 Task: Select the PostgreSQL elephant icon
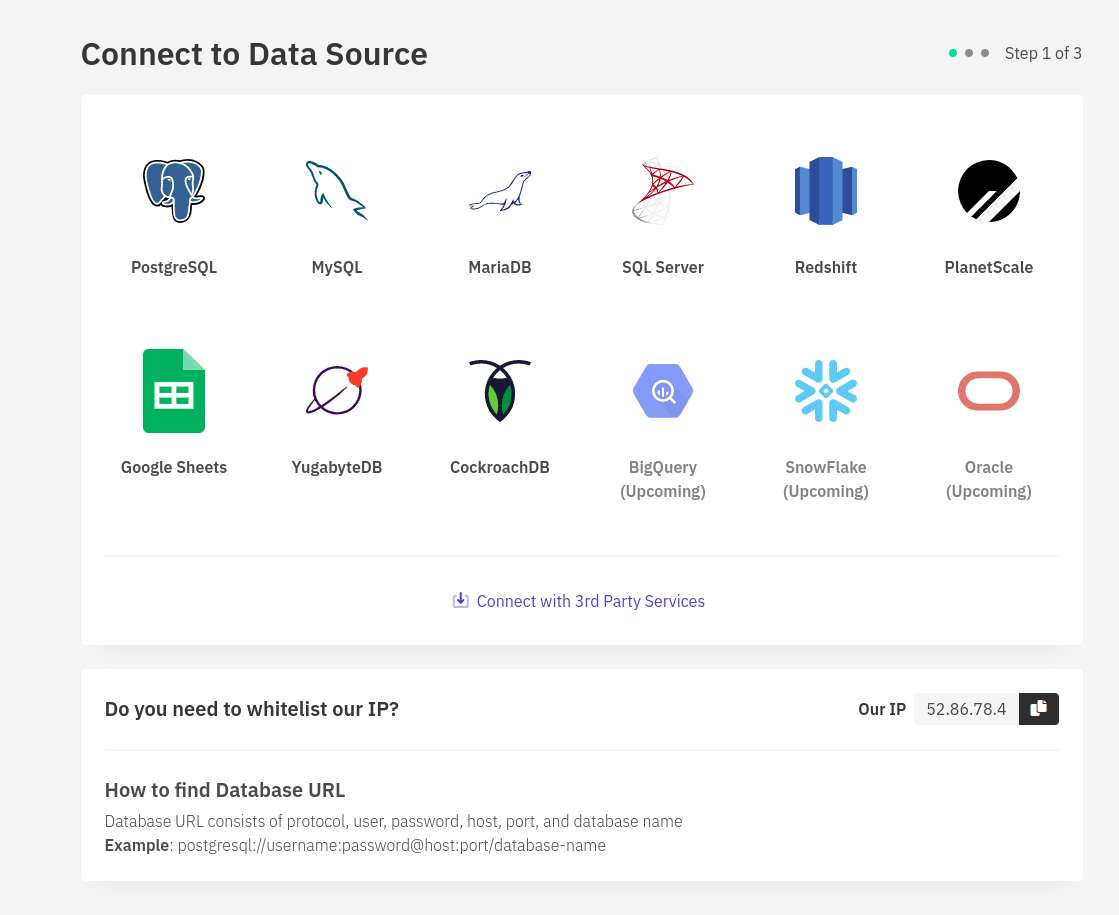(173, 191)
